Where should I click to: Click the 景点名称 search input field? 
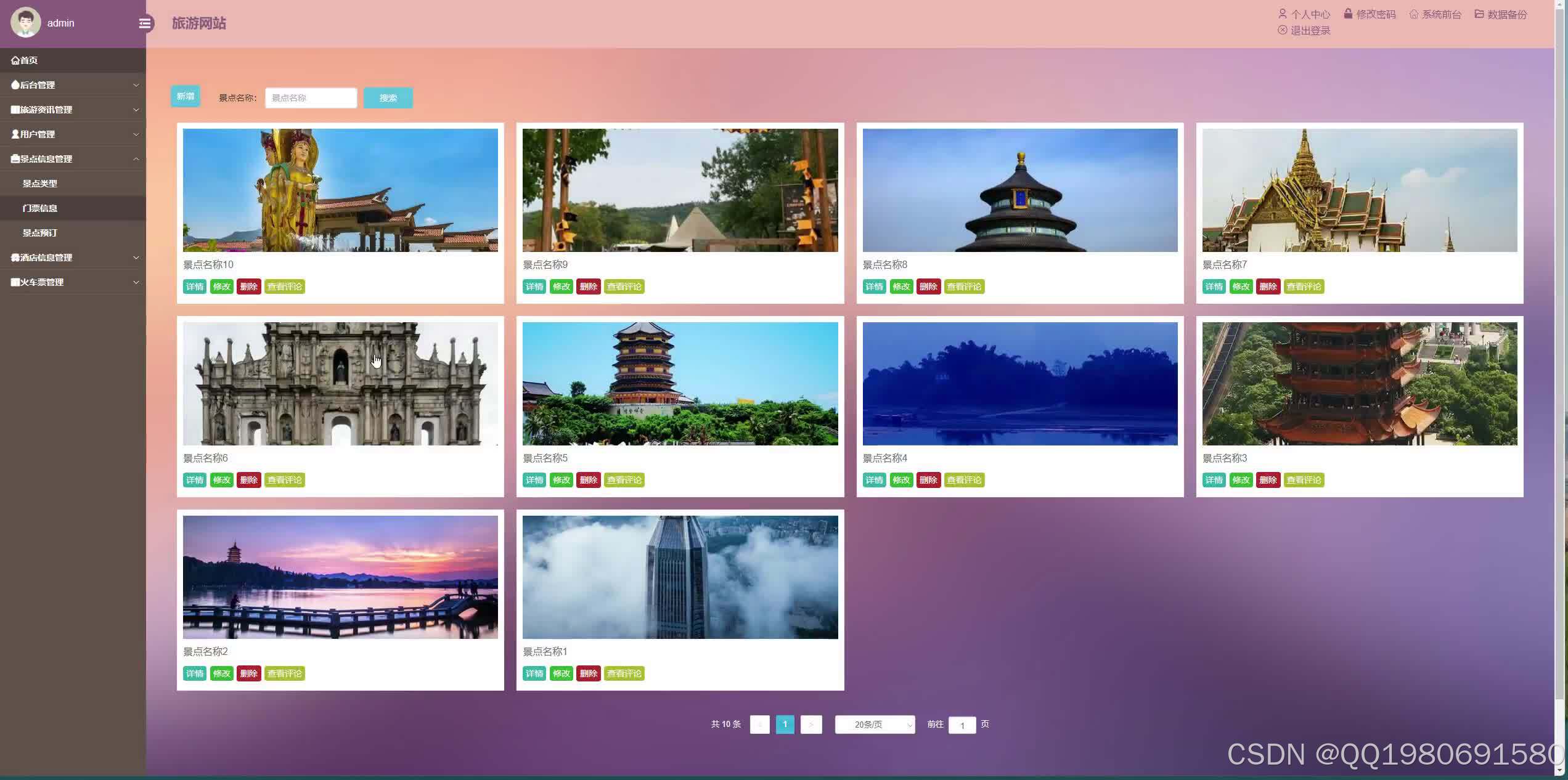coord(311,98)
